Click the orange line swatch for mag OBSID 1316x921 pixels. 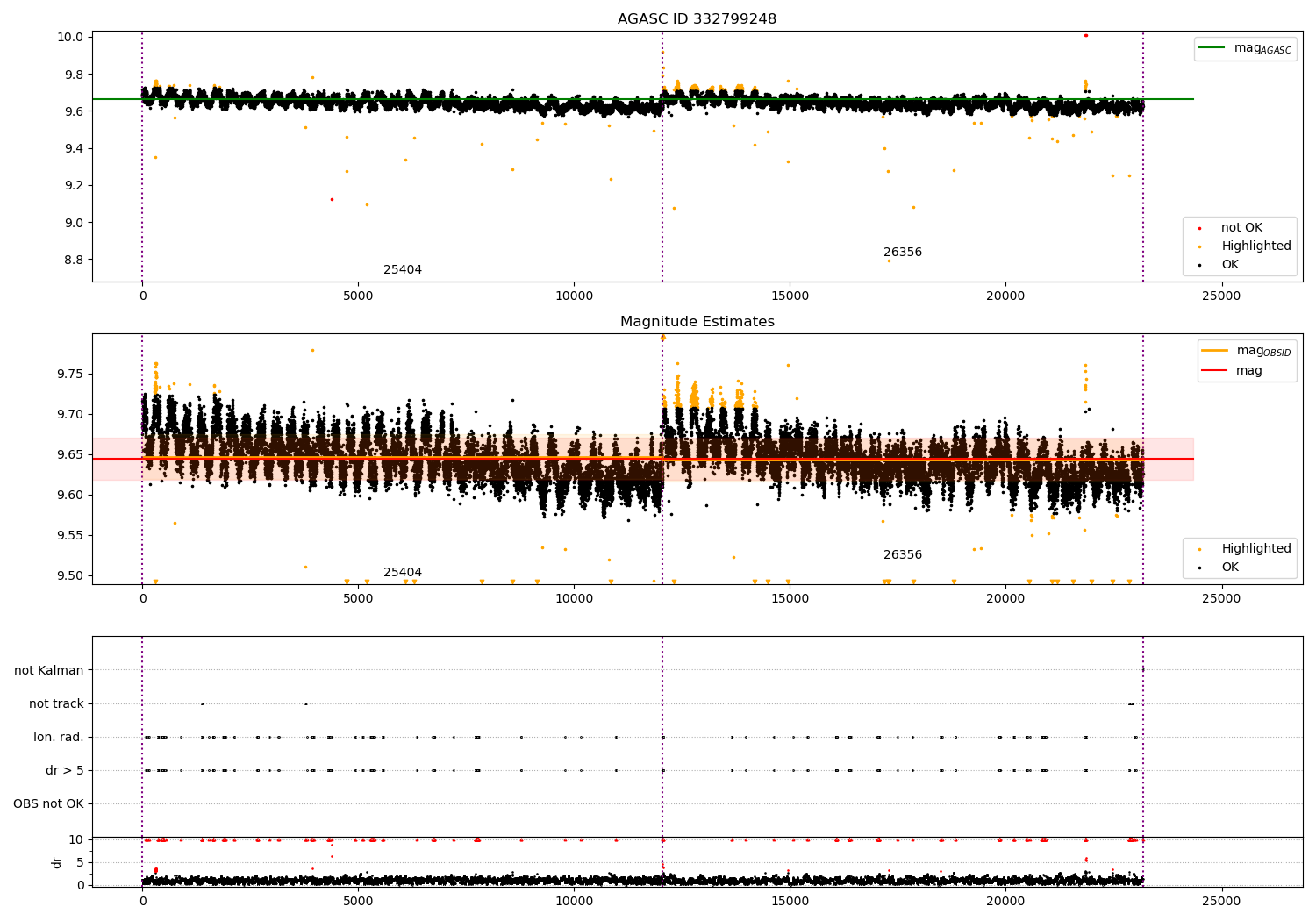click(1215, 351)
